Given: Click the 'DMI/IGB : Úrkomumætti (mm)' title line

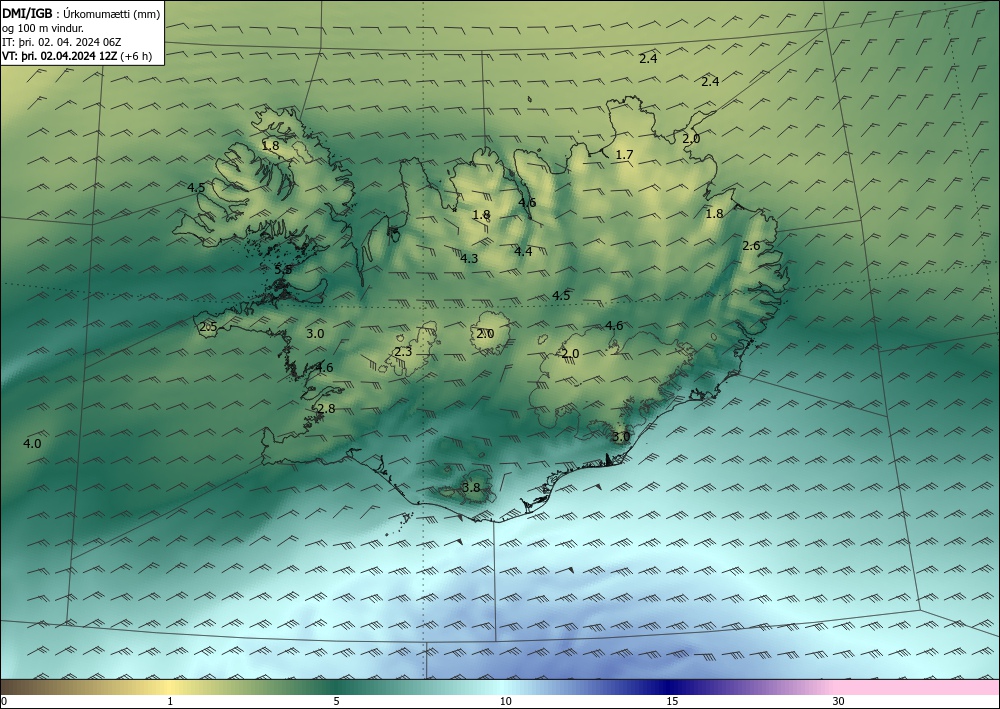Looking at the screenshot, I should 82,14.
